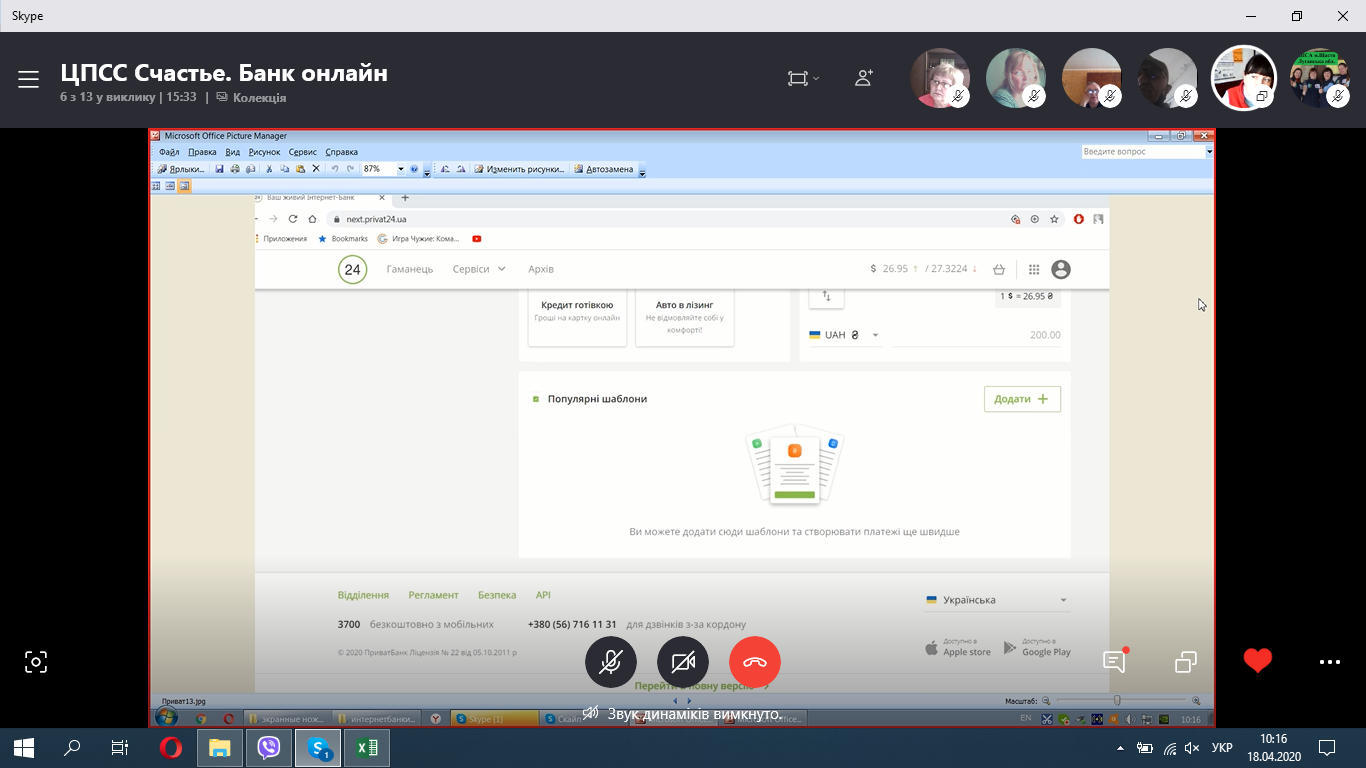
Task: Click the undo arrow in Picture Manager
Action: (x=335, y=169)
